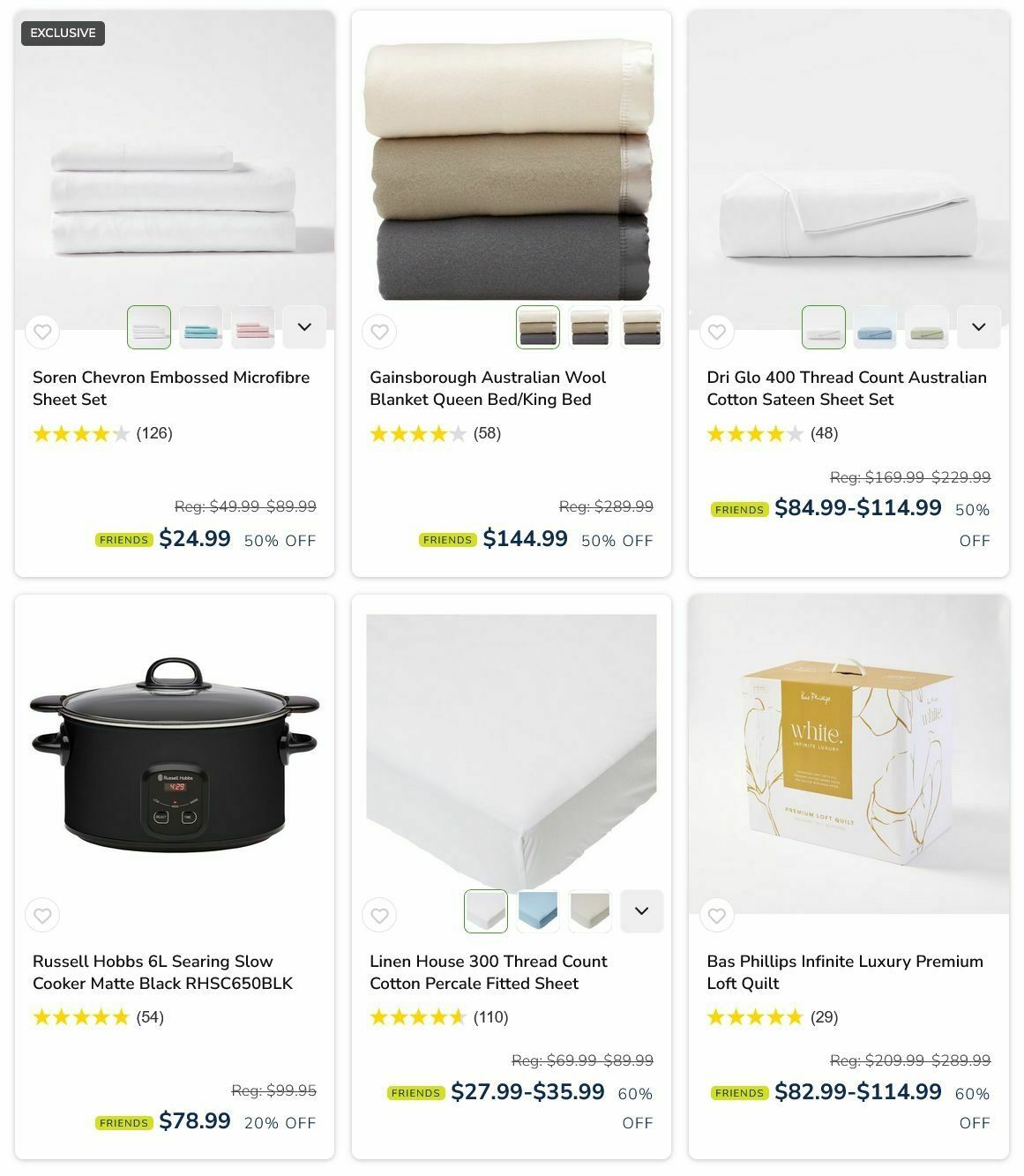The height and width of the screenshot is (1176, 1024).
Task: Expand more colours for Soren Chevron Sheet Set
Action: (304, 327)
